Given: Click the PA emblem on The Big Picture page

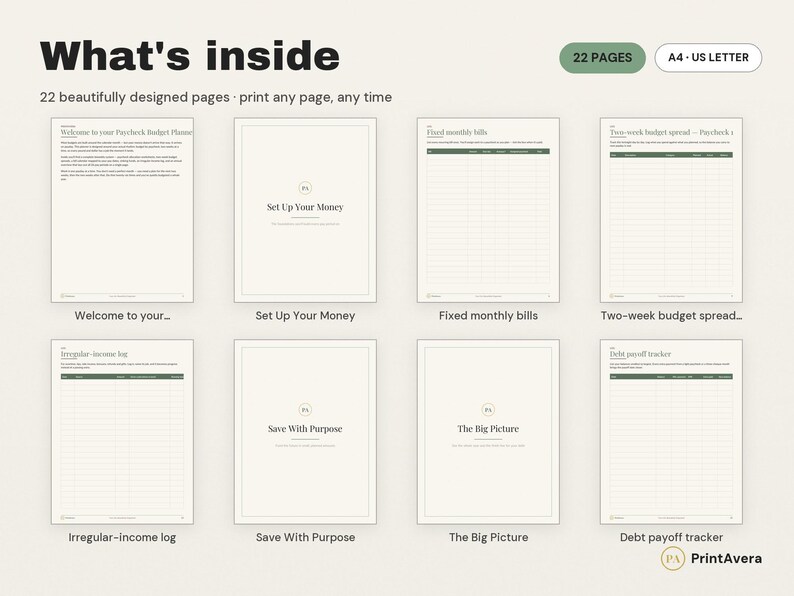Looking at the screenshot, I should [488, 410].
